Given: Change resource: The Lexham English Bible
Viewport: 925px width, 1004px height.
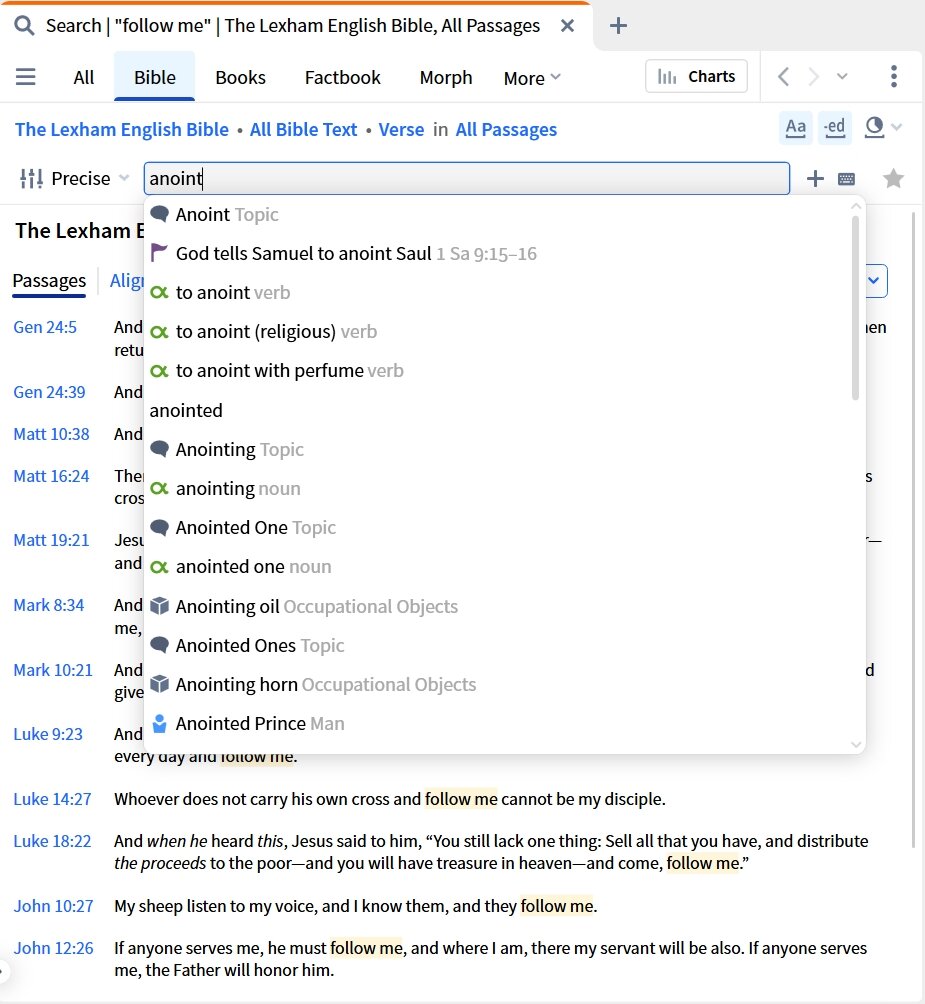Looking at the screenshot, I should 122,129.
